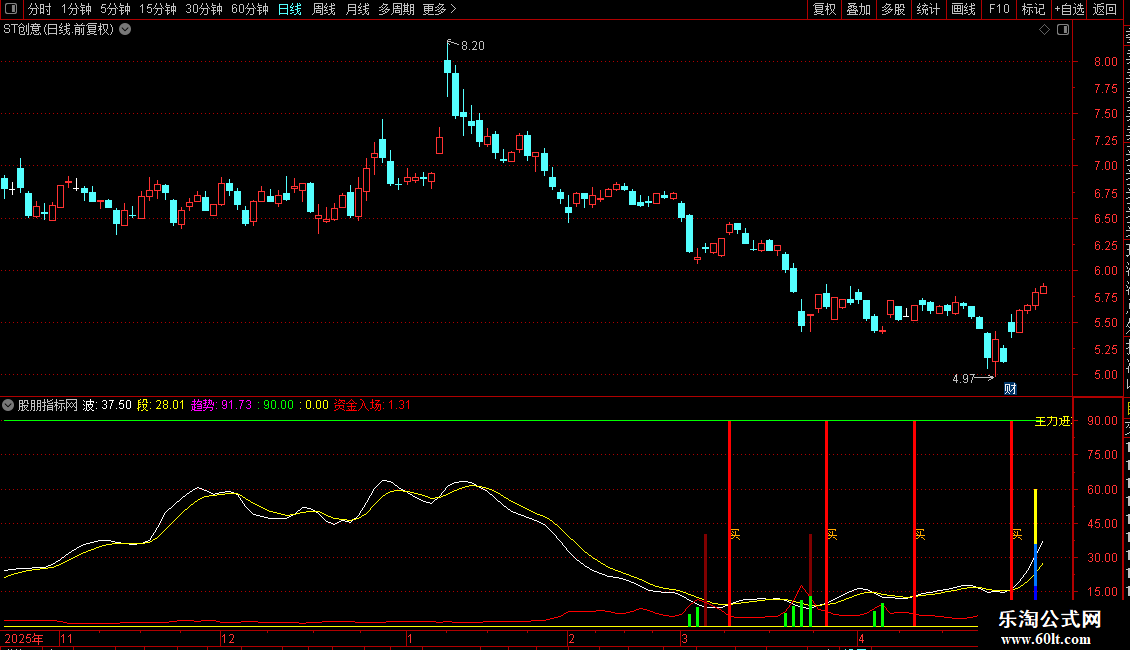
Task: Click the 标记 mark button
Action: tap(1033, 9)
